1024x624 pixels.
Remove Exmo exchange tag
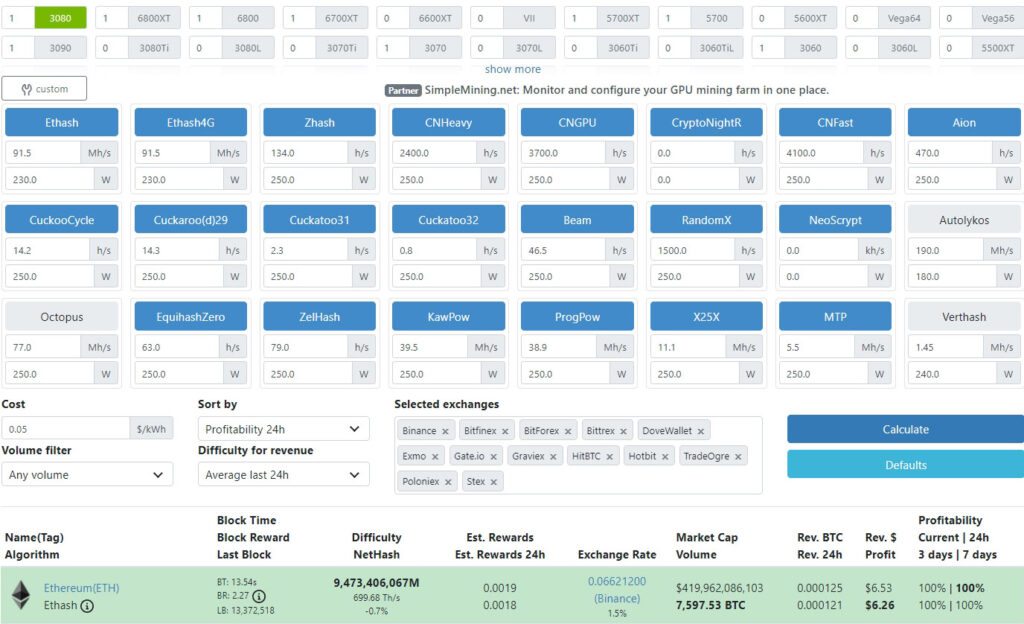tap(434, 457)
